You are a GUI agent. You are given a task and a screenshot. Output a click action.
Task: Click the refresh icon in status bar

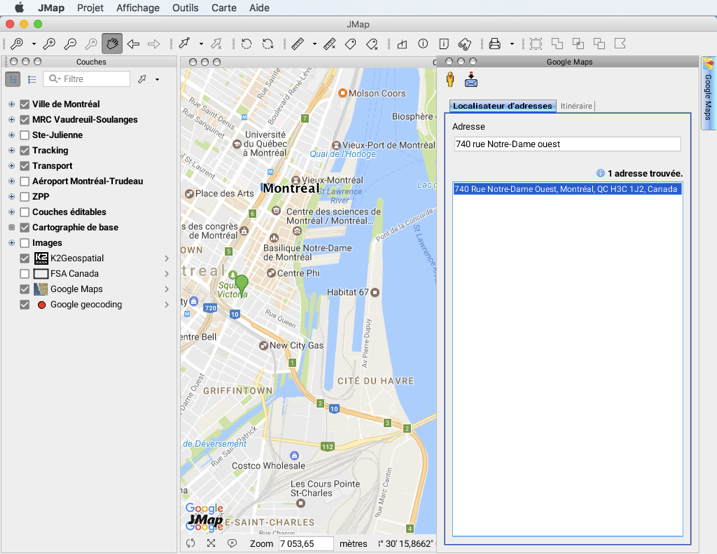pyautogui.click(x=190, y=543)
